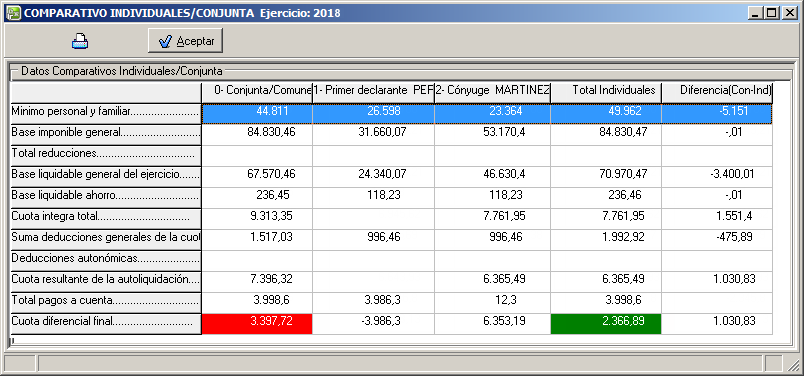
Task: Click the Total Individuales column header
Action: 606,91
